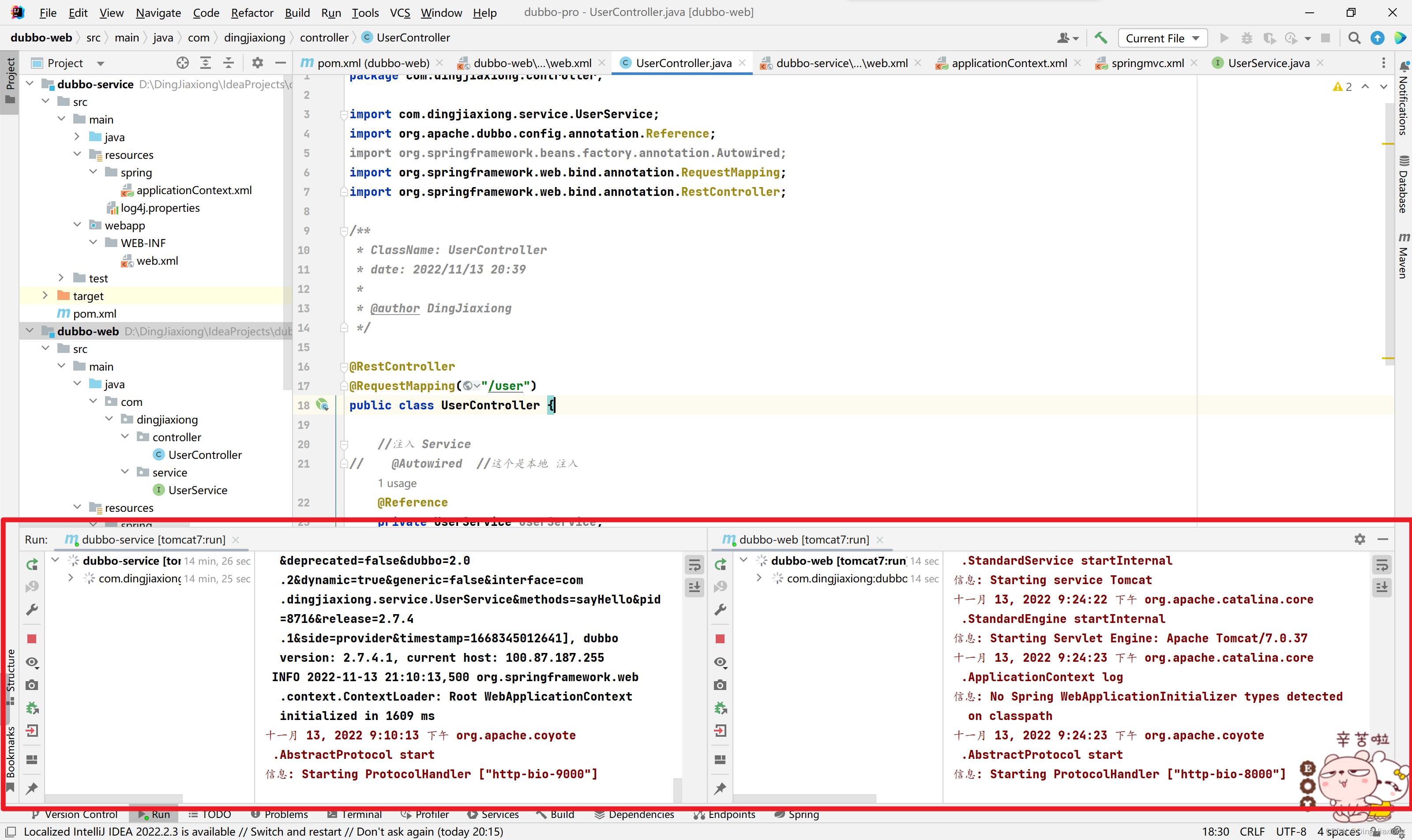Viewport: 1412px width, 840px height.
Task: Open the Notifications side panel
Action: [x=1403, y=98]
